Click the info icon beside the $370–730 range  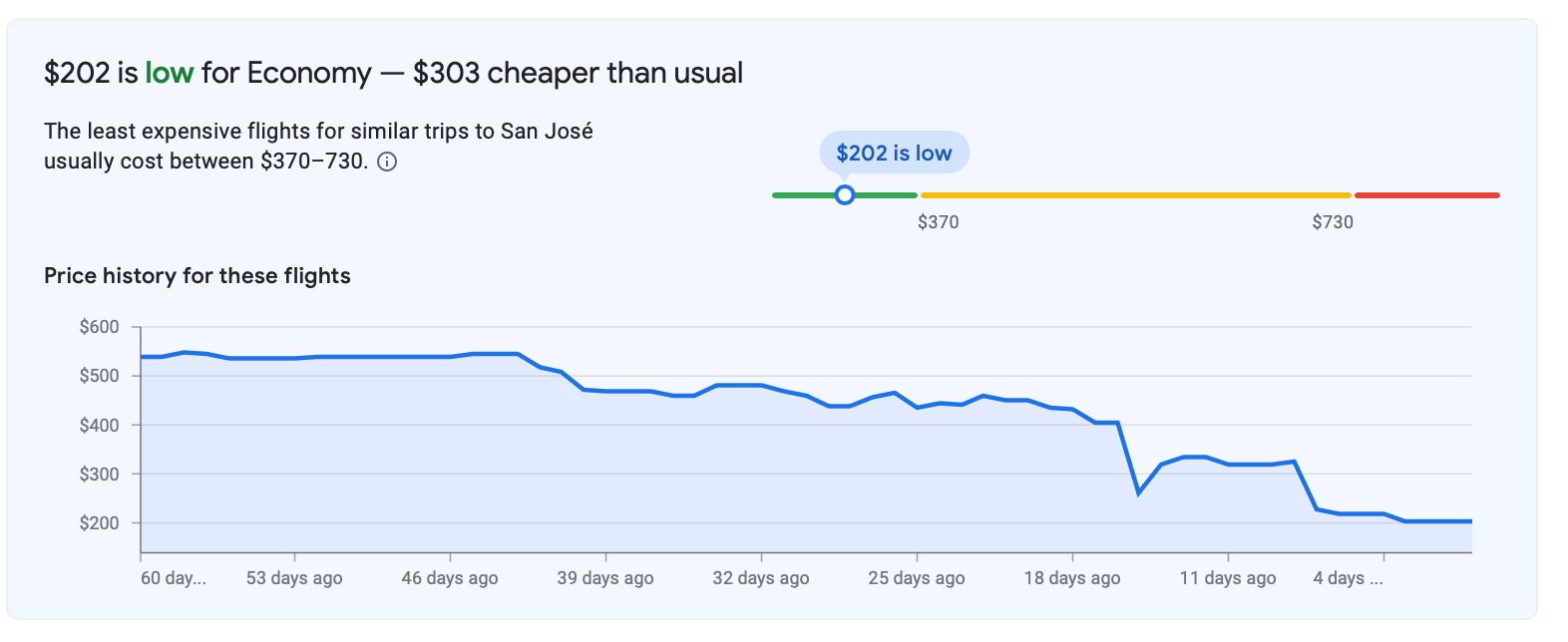[x=387, y=162]
